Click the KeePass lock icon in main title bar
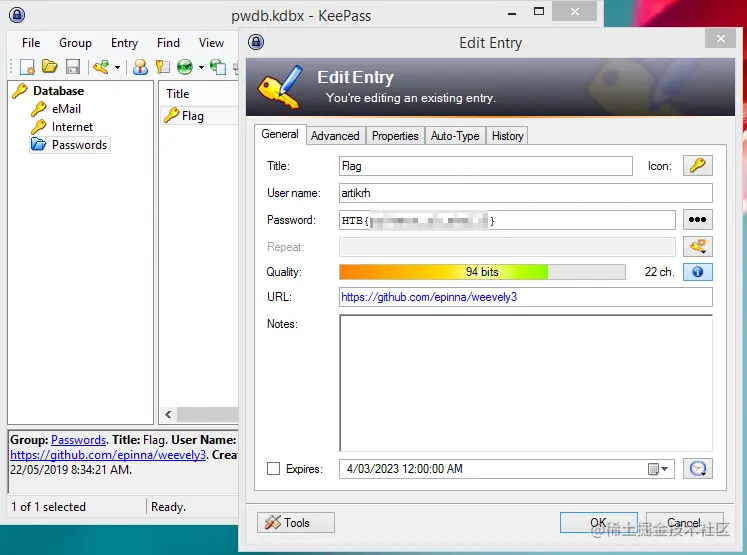 coord(17,15)
